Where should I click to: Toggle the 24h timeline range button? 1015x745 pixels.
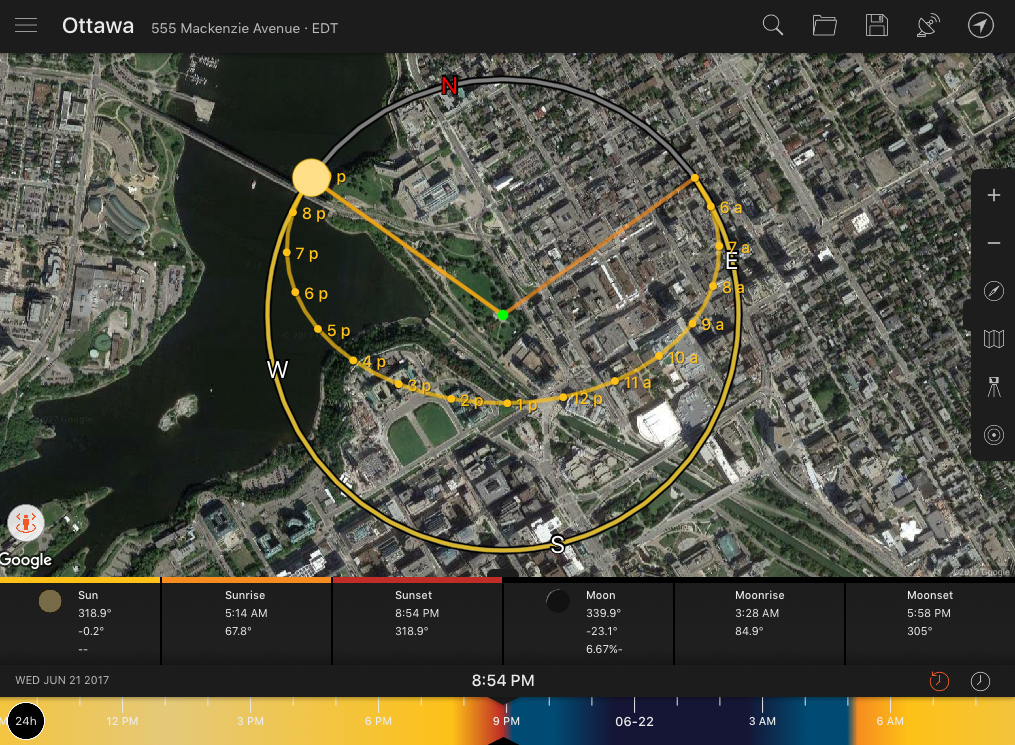(26, 721)
